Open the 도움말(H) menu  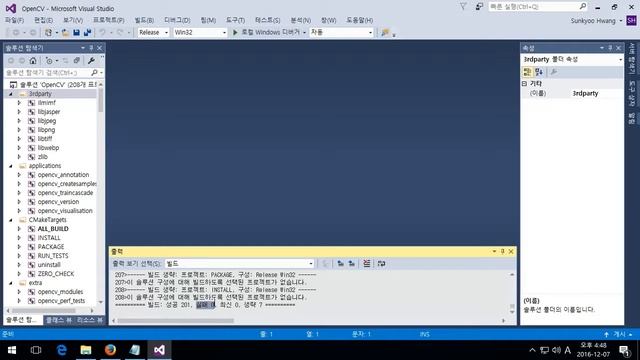click(x=360, y=20)
